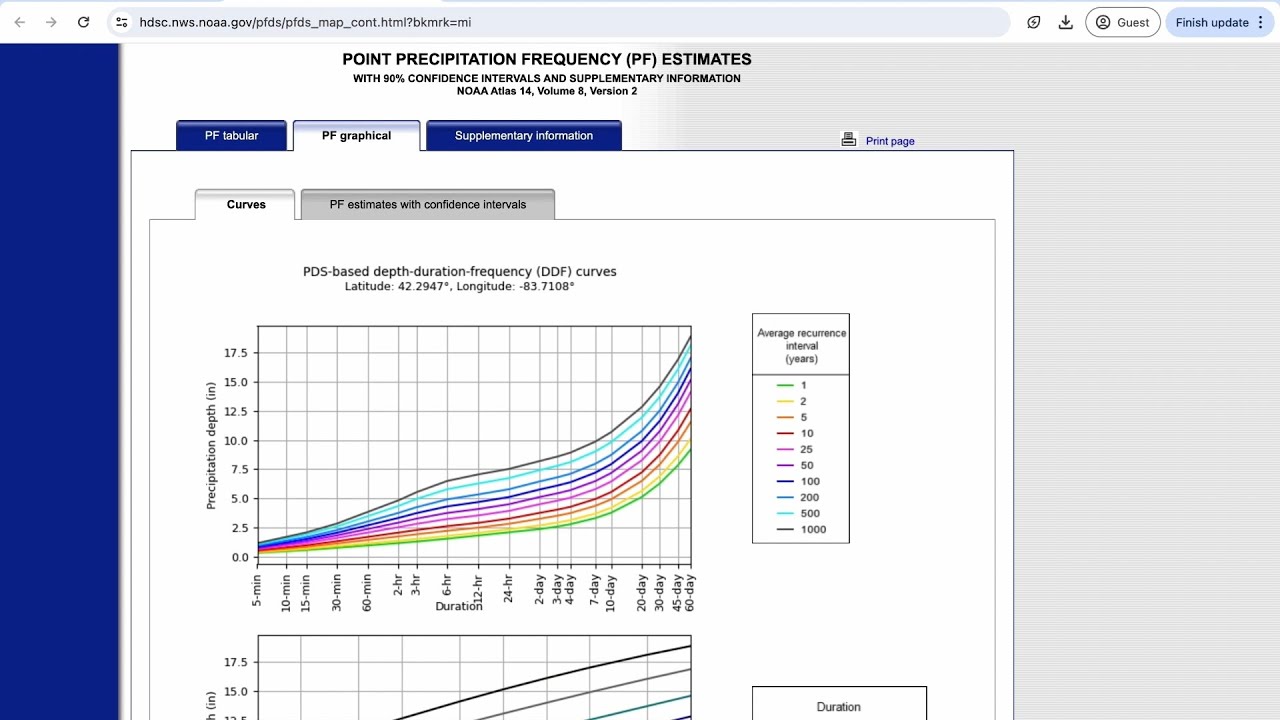Click the blue 200-year legend line
This screenshot has width=1280, height=720.
coord(785,497)
